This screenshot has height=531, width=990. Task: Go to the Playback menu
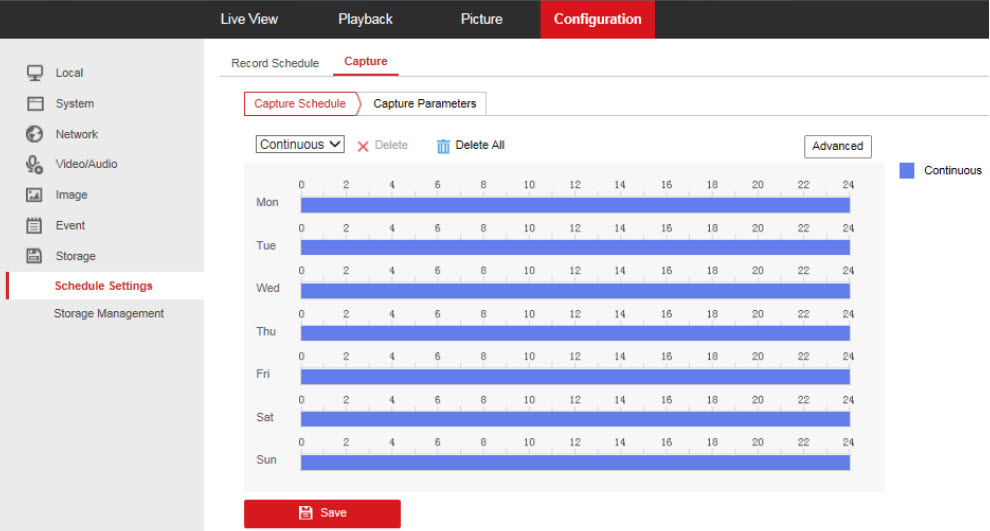pyautogui.click(x=365, y=19)
